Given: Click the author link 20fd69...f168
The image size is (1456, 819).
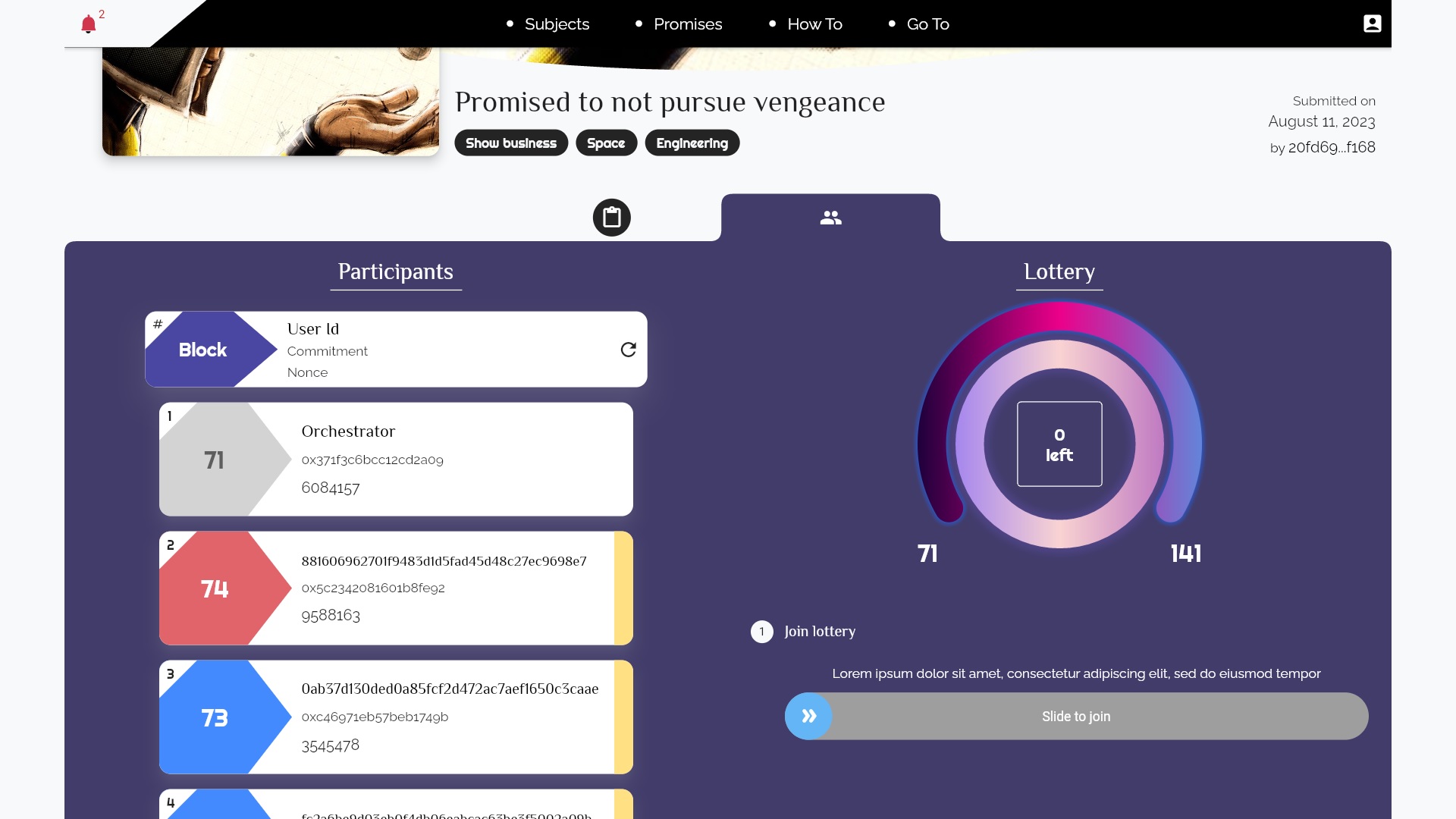Looking at the screenshot, I should 1331,148.
